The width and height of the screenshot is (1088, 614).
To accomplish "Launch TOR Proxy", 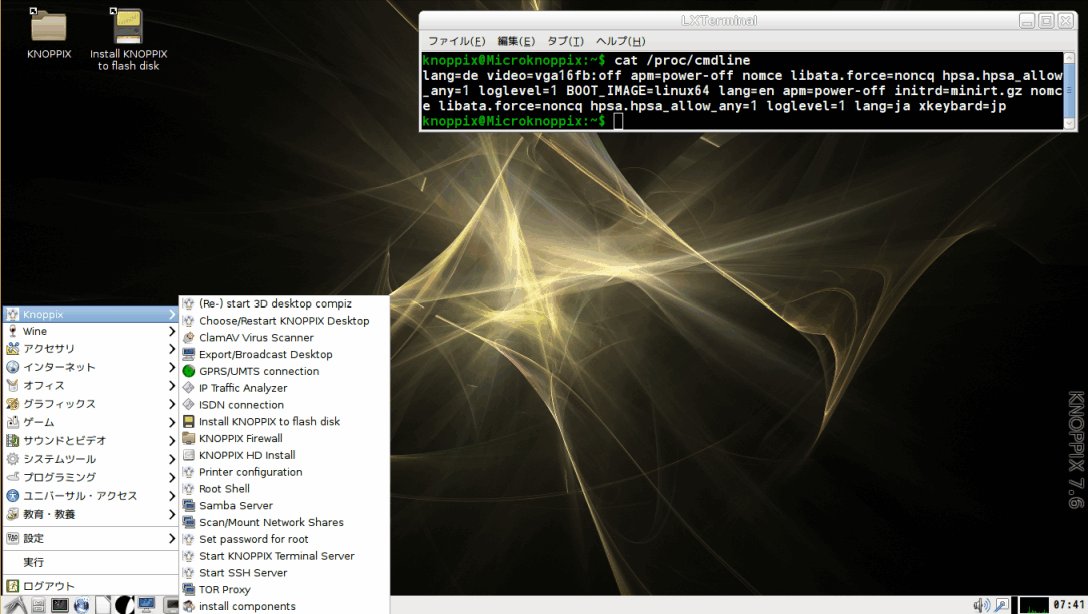I will [284, 589].
